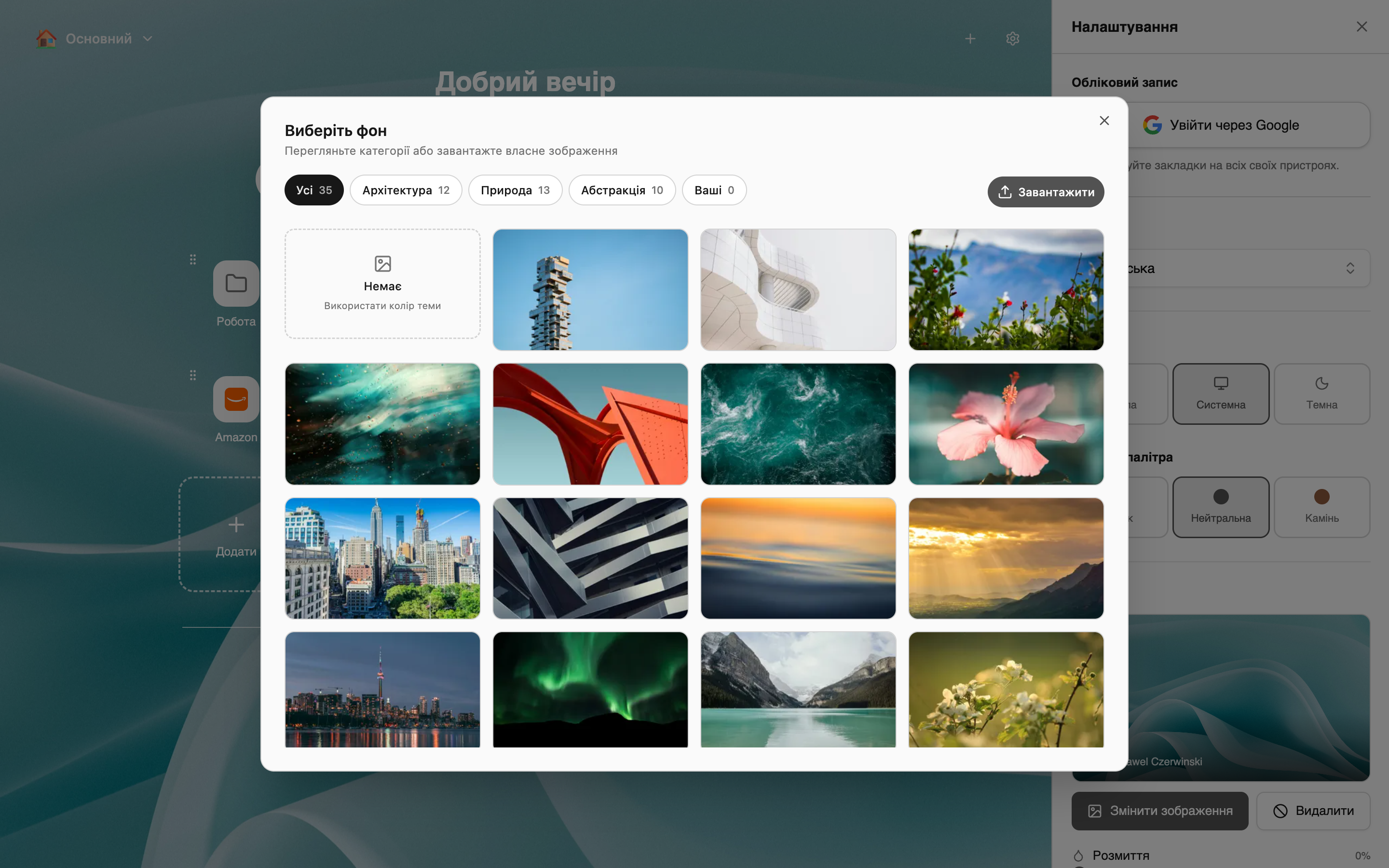Select the Системна theme option

(x=1220, y=394)
